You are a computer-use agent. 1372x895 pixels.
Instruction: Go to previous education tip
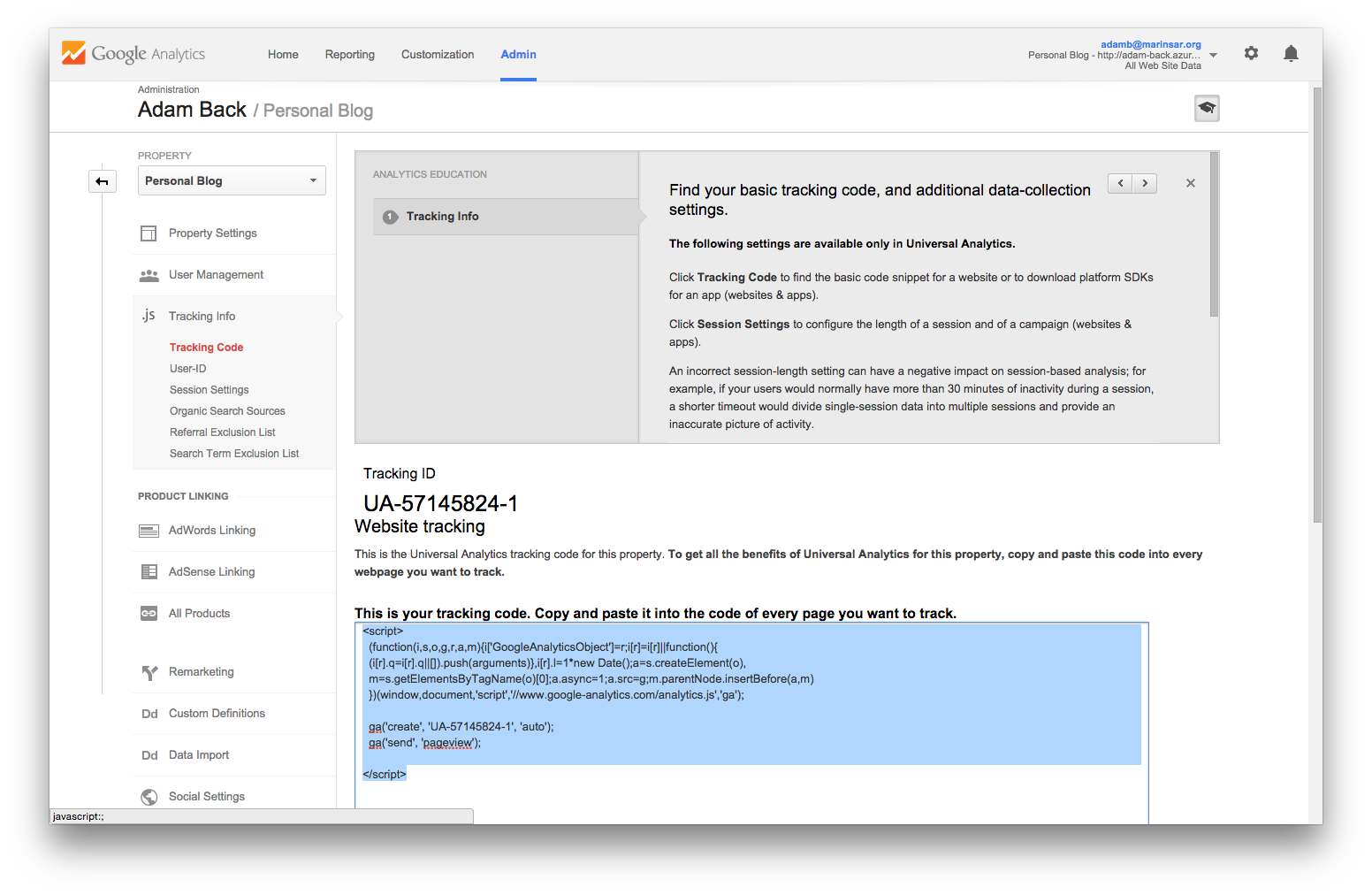click(x=1120, y=183)
